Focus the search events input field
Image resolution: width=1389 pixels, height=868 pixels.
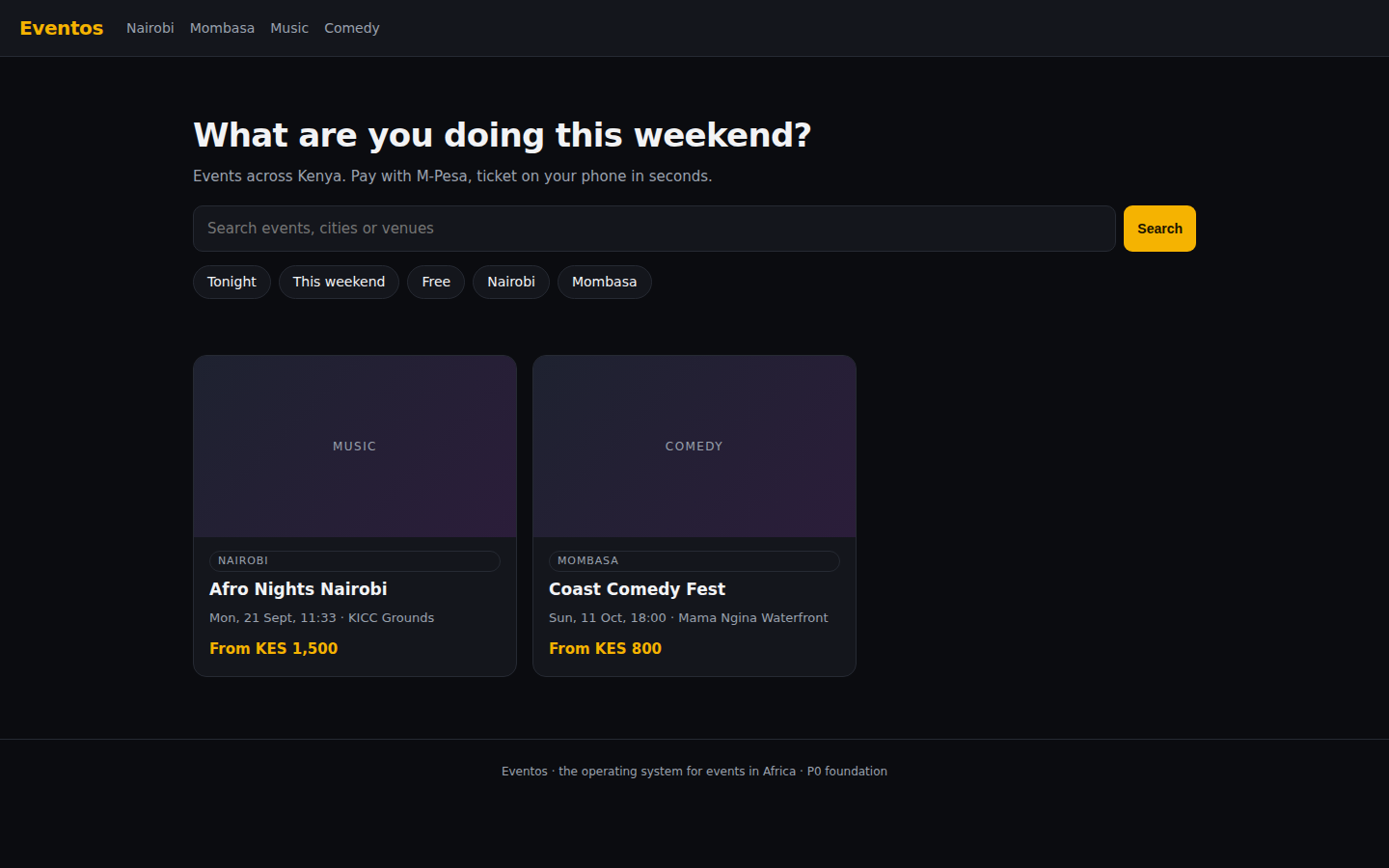coord(654,229)
